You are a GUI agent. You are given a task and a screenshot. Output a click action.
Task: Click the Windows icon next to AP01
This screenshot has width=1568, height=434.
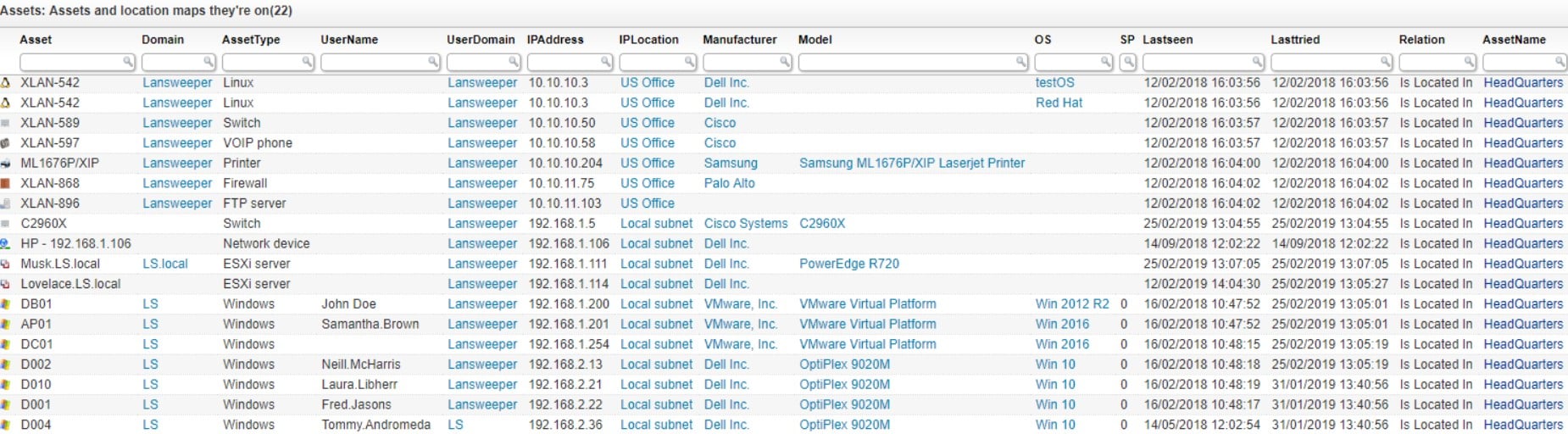[5, 325]
